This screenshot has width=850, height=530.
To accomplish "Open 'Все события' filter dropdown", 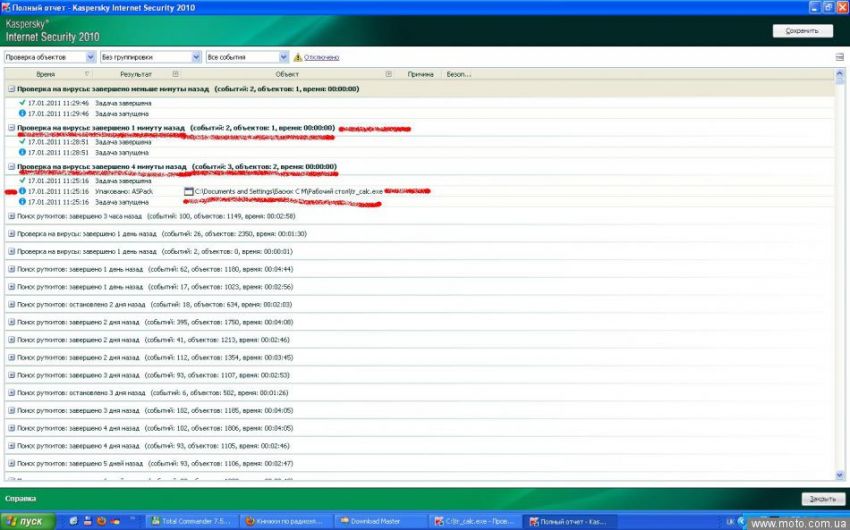I will (x=247, y=57).
